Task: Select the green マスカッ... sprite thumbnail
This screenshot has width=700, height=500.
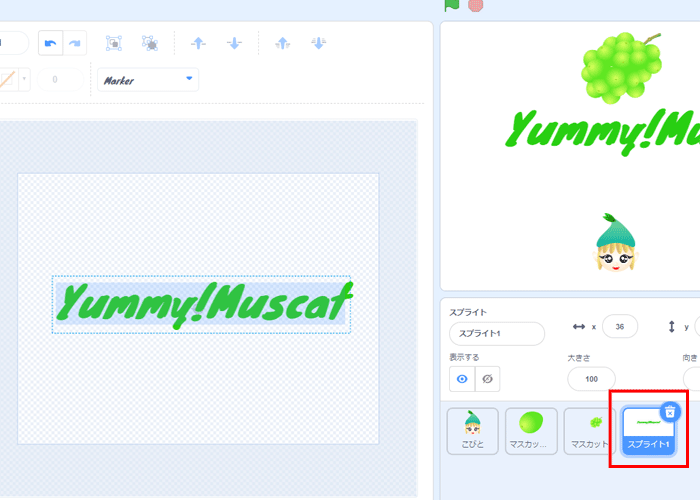Action: click(531, 431)
